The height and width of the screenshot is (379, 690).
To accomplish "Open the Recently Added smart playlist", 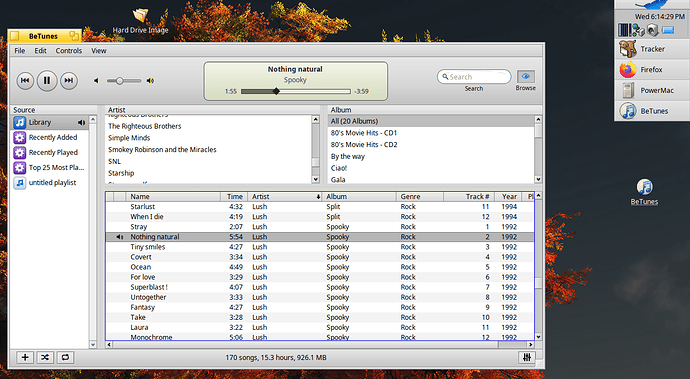I will point(49,137).
